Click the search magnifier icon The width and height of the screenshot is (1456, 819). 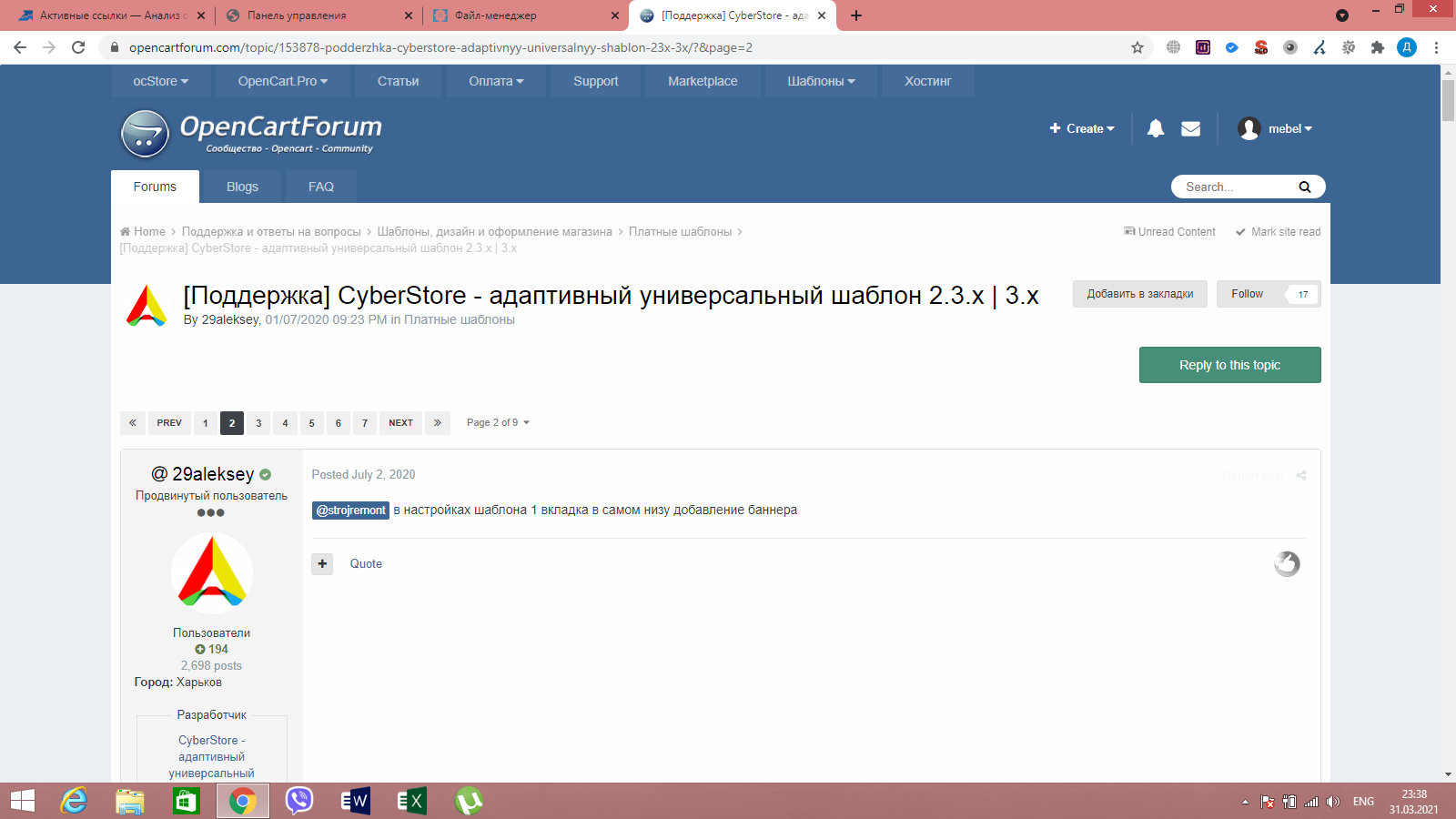coord(1305,187)
